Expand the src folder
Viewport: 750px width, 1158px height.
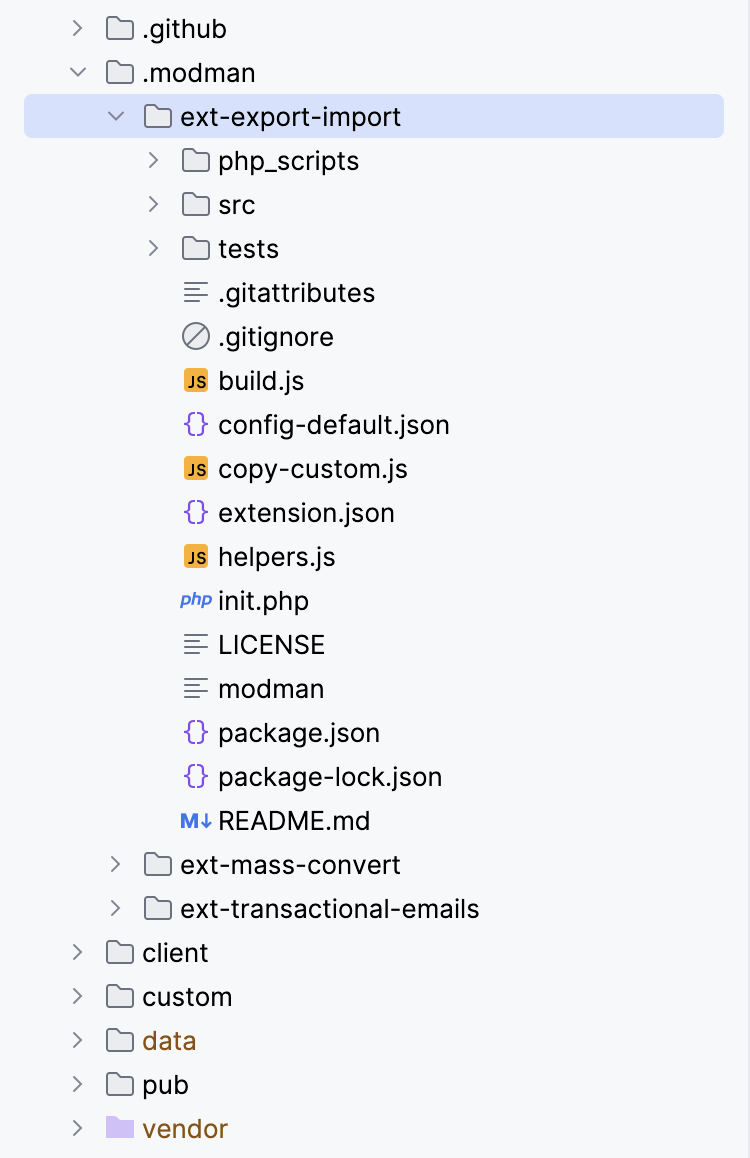(x=154, y=205)
